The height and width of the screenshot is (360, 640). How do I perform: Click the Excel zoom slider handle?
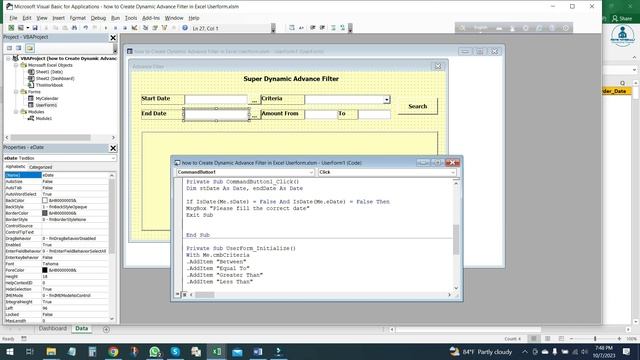pyautogui.click(x=595, y=339)
